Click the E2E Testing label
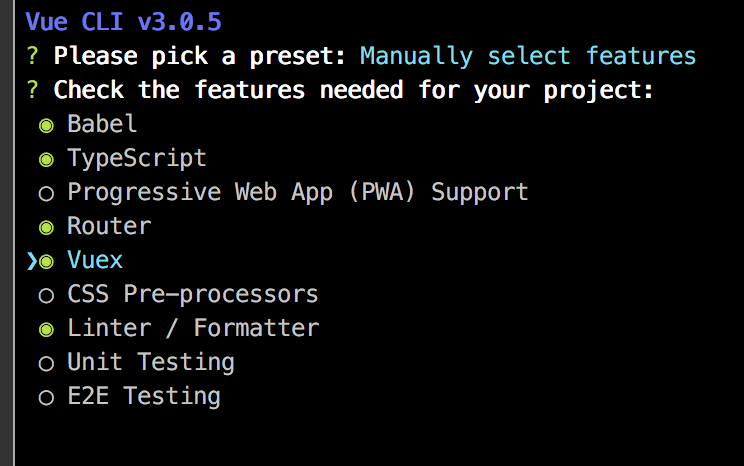Viewport: 744px width, 466px height. click(x=144, y=397)
